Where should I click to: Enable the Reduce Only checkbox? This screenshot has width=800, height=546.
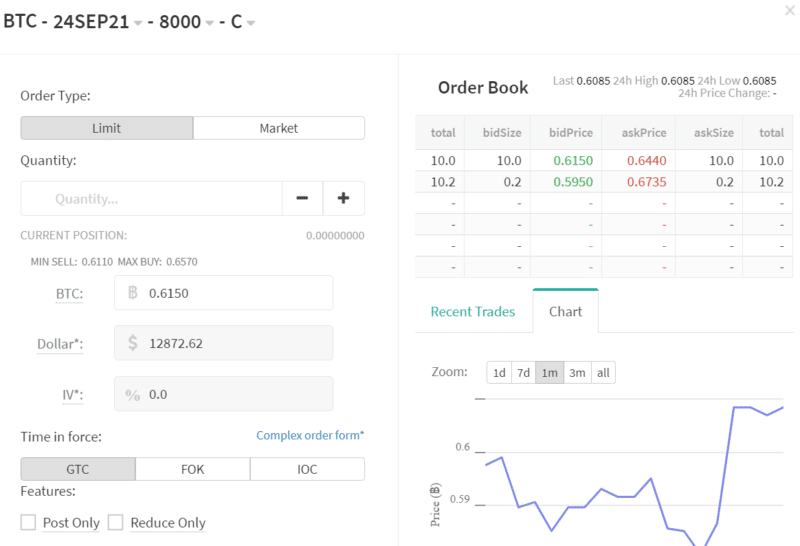click(115, 522)
